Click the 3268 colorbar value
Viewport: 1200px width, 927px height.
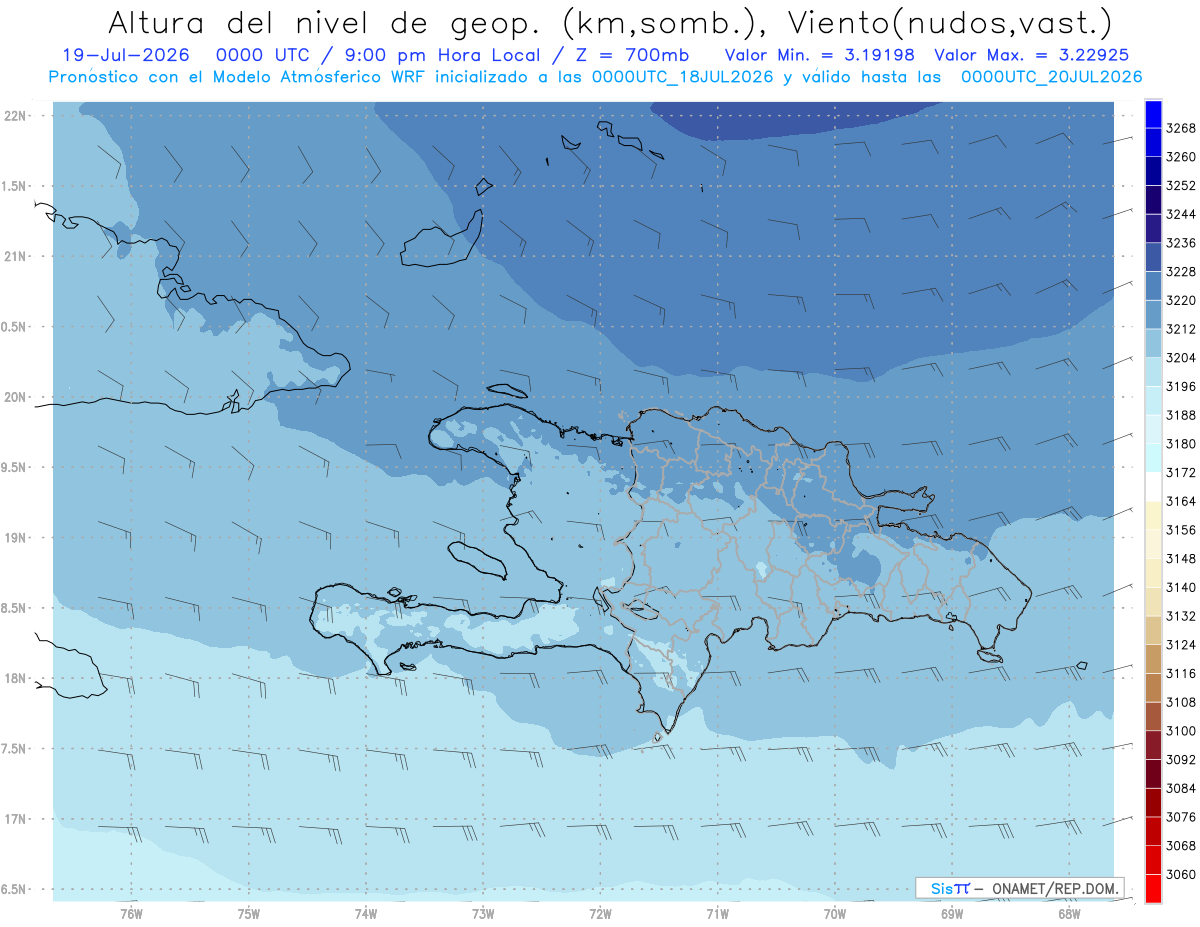pyautogui.click(x=1181, y=128)
